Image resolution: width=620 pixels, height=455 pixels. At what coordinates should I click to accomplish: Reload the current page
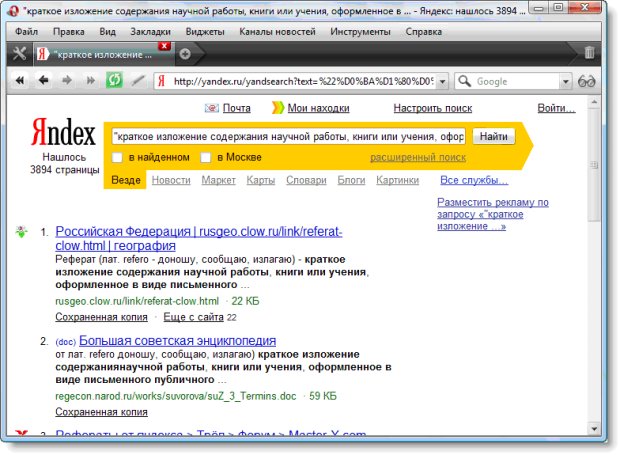(x=114, y=81)
